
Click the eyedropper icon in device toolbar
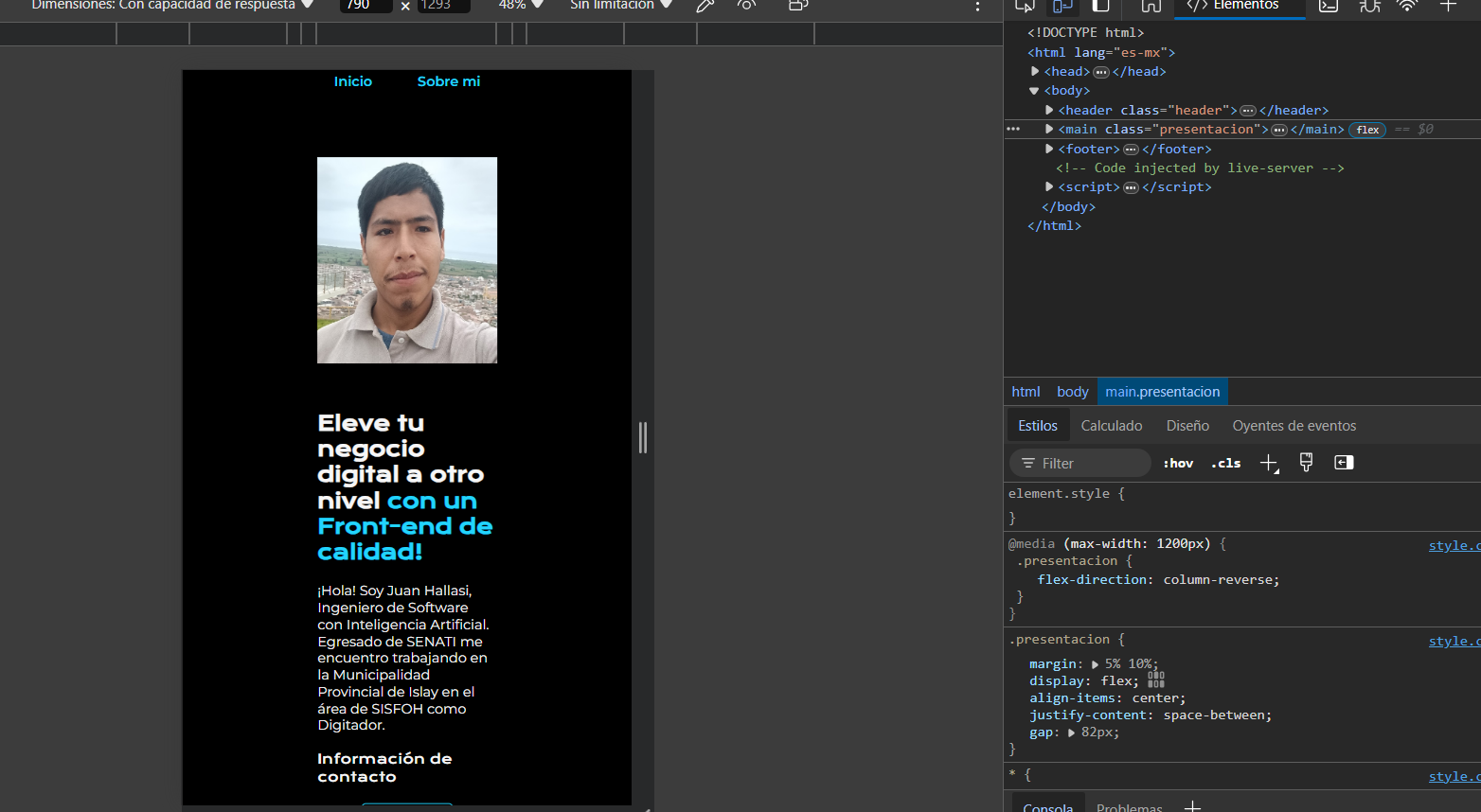tap(705, 5)
